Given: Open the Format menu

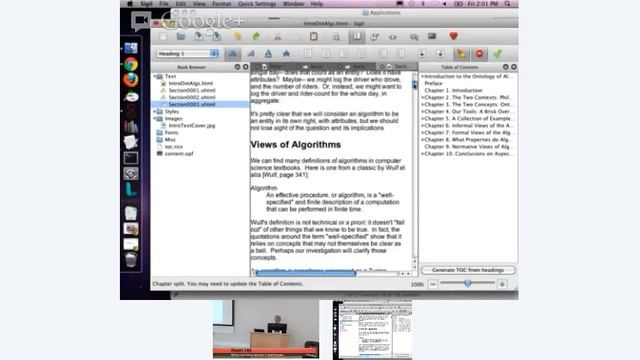Looking at the screenshot, I should tap(222, 4).
